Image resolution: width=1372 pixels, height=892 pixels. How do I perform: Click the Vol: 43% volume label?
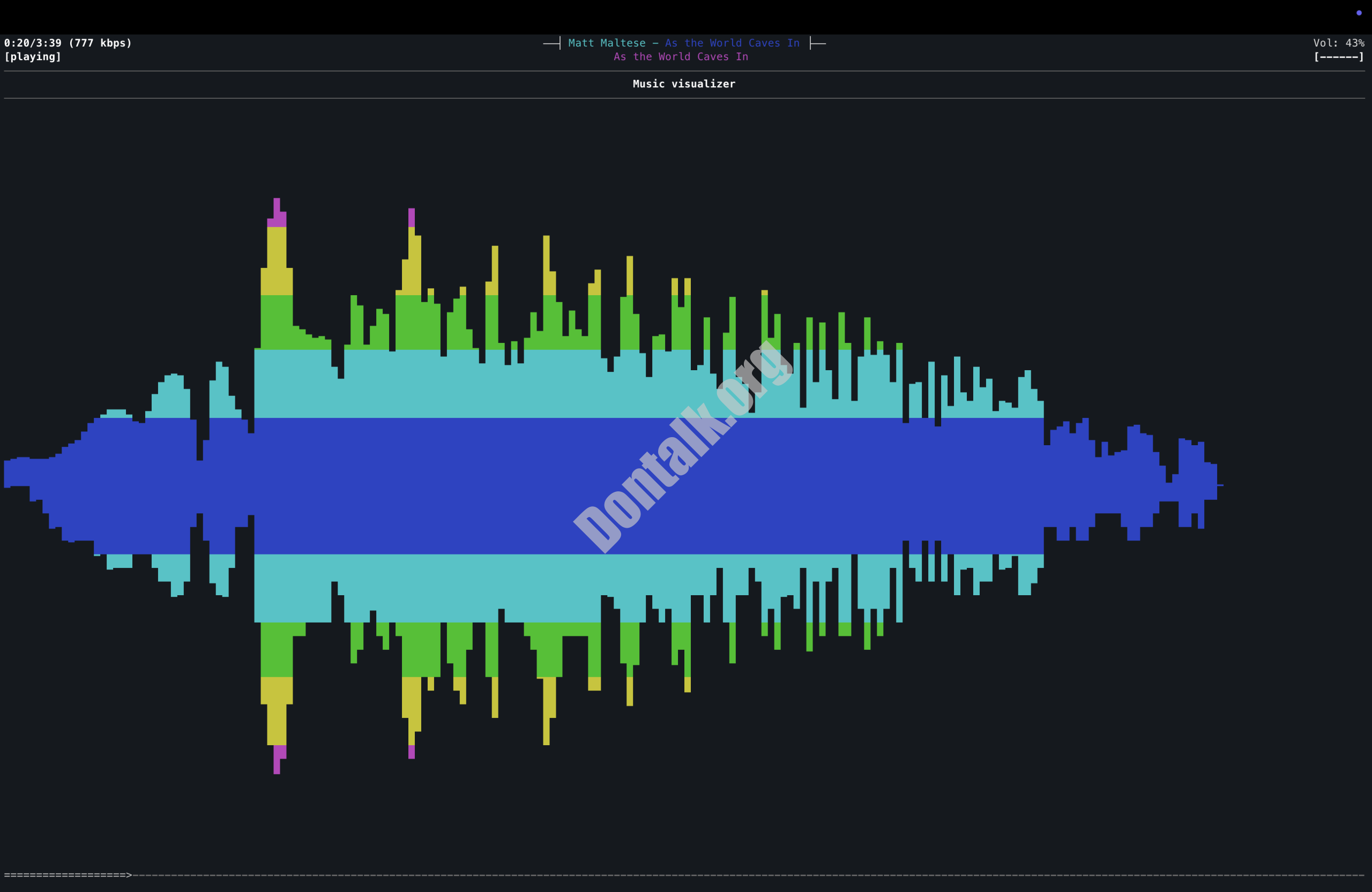click(1339, 43)
